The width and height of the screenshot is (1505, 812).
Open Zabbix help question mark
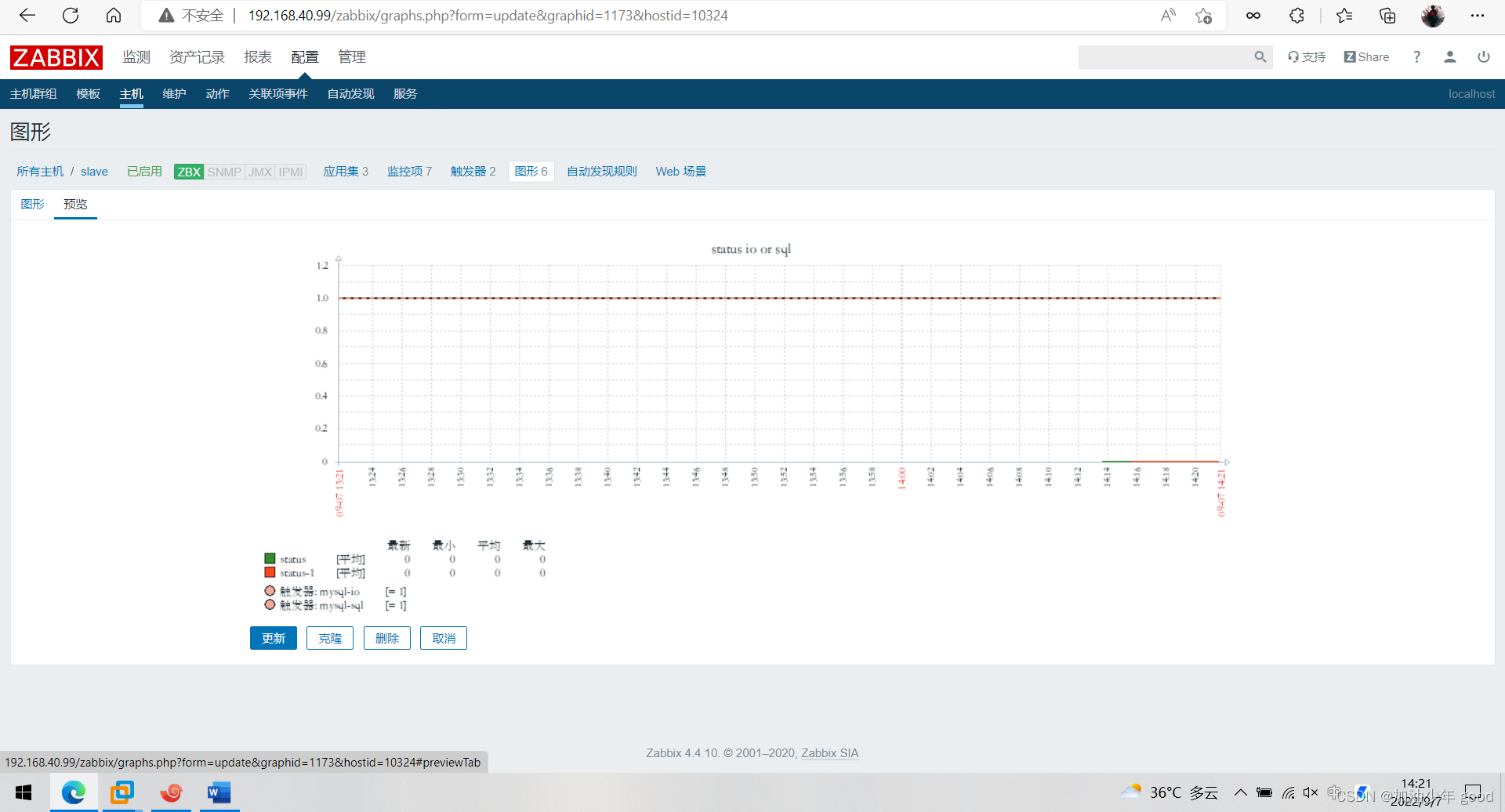(x=1416, y=56)
